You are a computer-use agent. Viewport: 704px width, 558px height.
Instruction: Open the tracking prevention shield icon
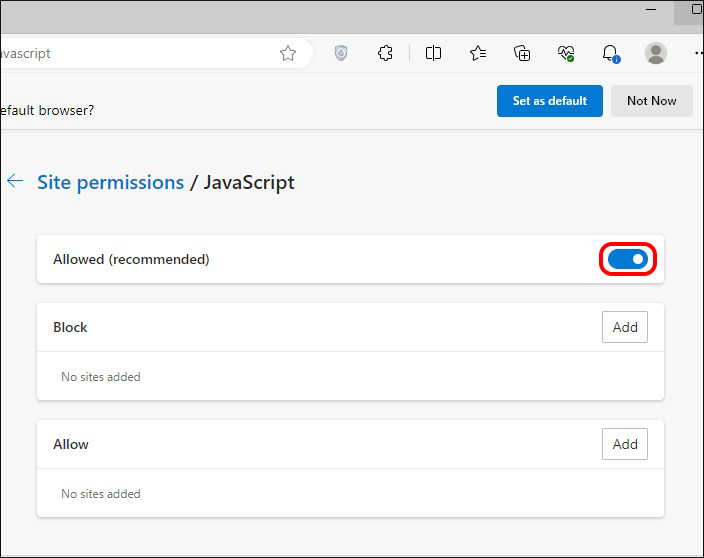click(341, 53)
